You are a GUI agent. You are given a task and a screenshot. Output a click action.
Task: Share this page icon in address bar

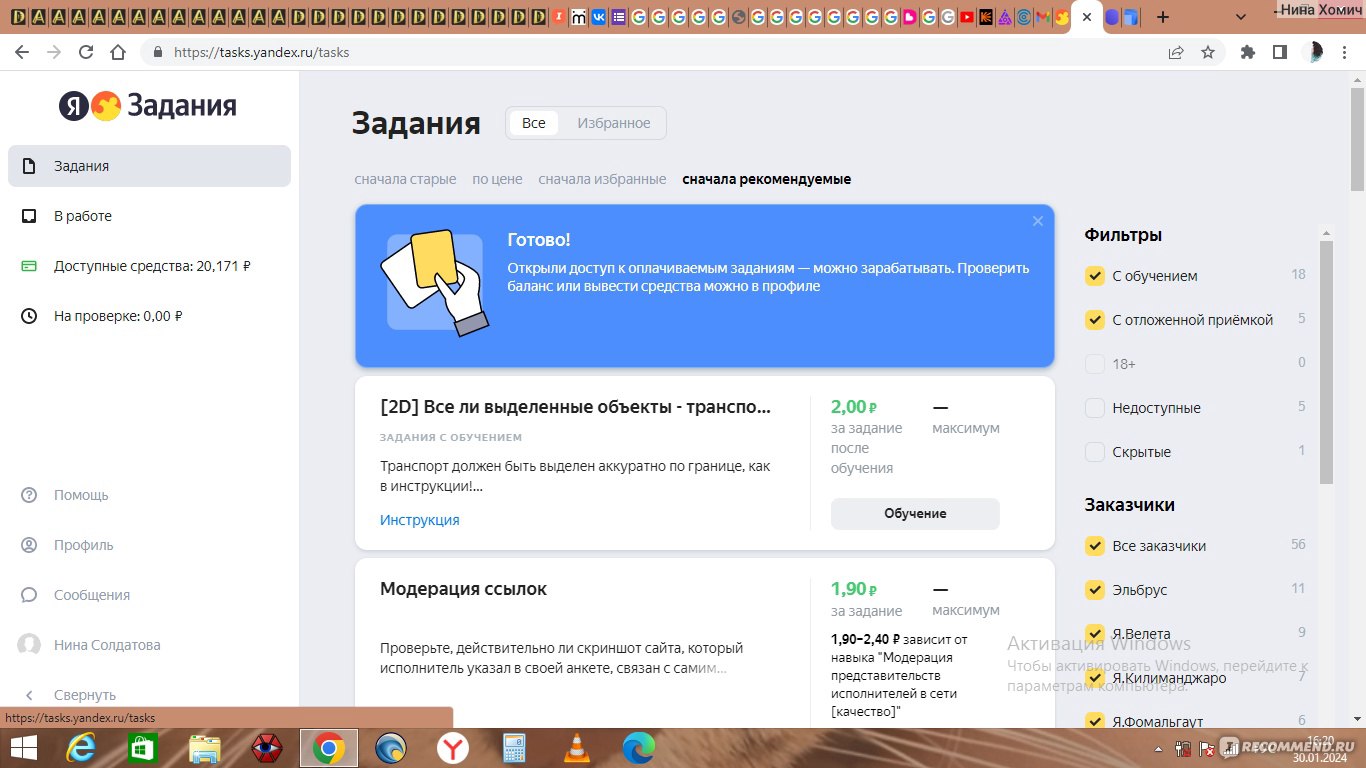click(1176, 52)
